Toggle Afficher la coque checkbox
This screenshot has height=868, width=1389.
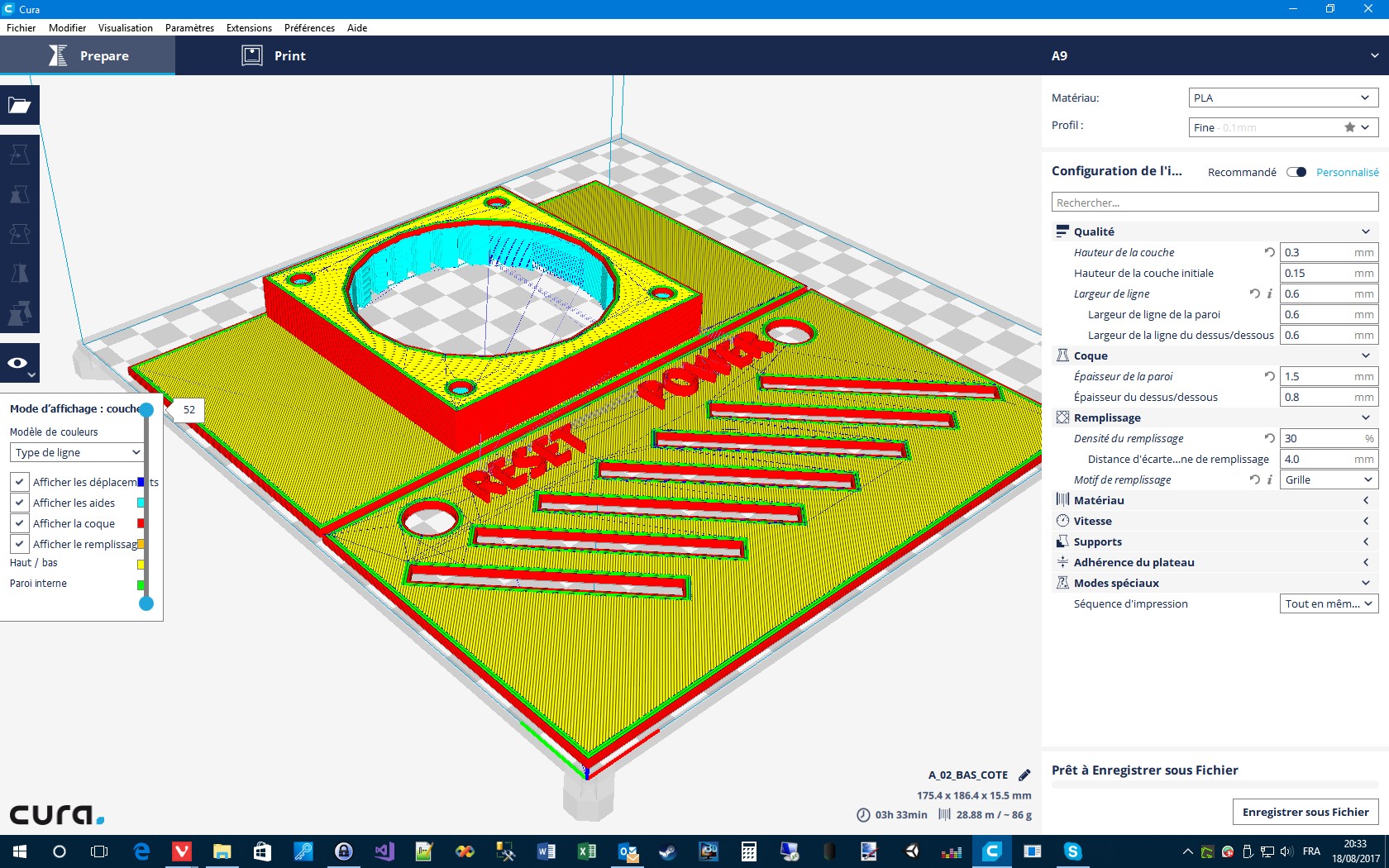point(19,523)
